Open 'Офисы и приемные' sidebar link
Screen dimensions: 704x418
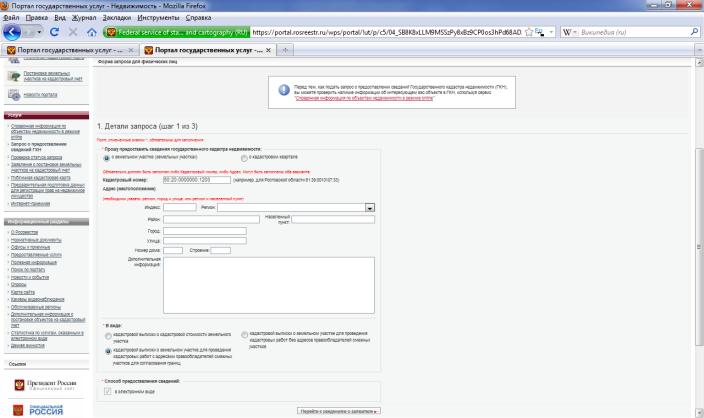(31, 247)
